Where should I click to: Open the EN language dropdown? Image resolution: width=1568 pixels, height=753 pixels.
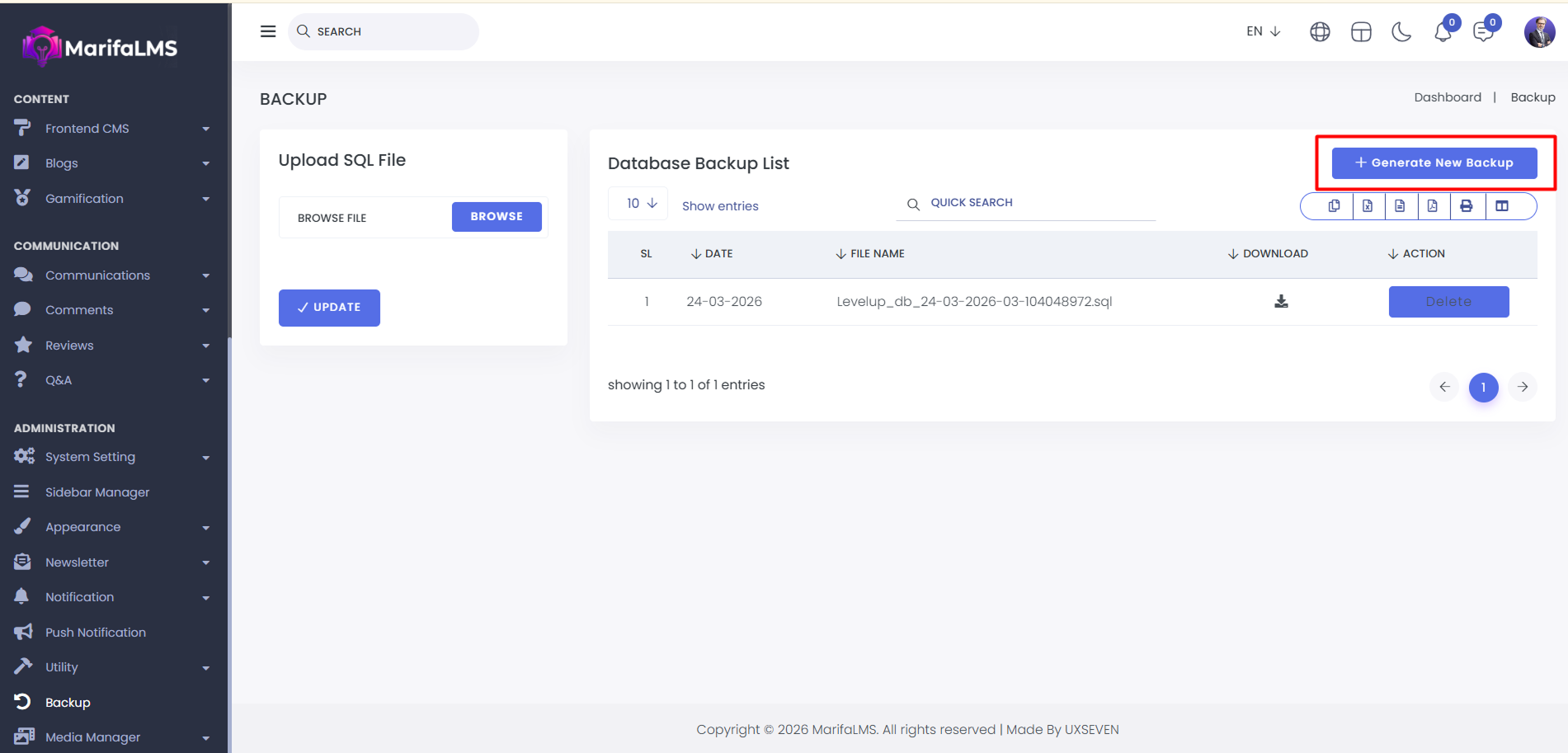point(1263,31)
